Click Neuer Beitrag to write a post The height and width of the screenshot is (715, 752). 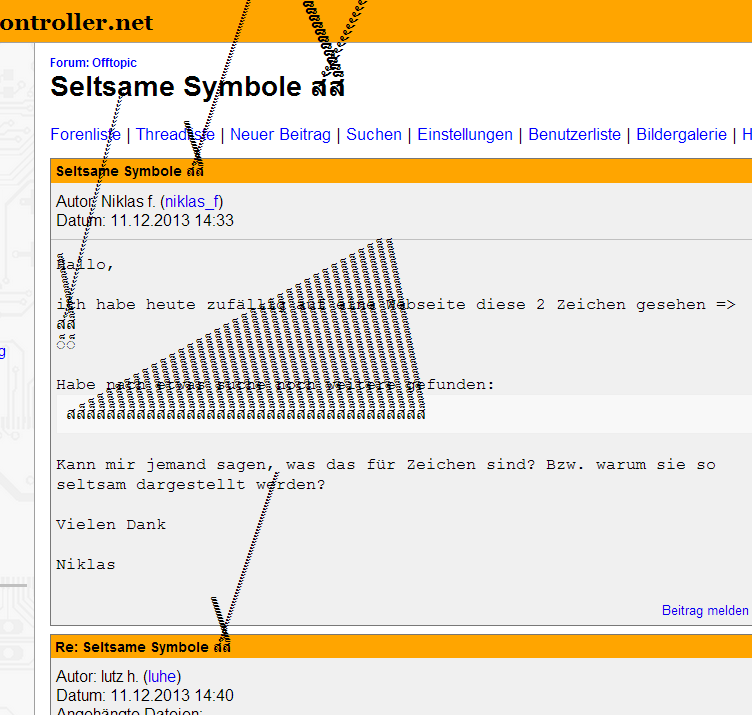click(x=280, y=134)
